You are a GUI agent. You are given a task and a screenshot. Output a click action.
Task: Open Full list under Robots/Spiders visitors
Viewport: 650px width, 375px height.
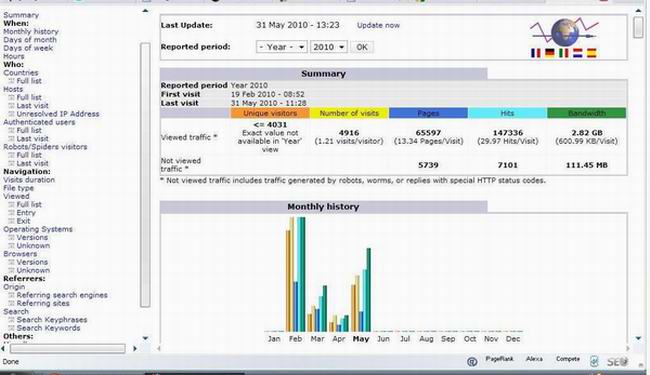29,155
